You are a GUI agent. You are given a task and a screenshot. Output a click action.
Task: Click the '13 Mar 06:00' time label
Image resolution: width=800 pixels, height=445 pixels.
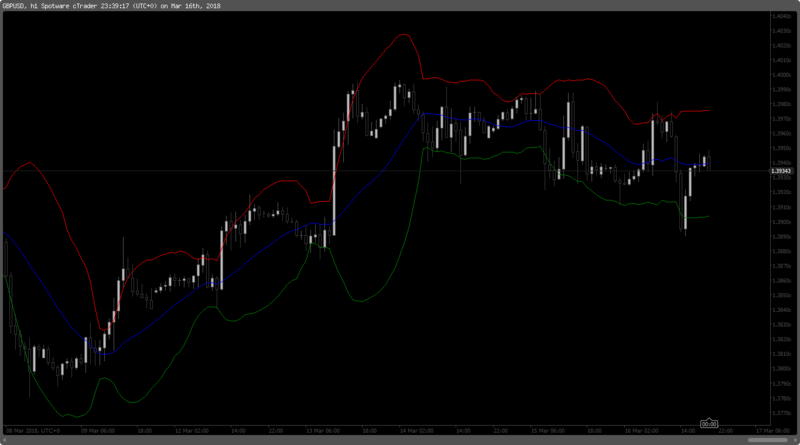[x=323, y=431]
